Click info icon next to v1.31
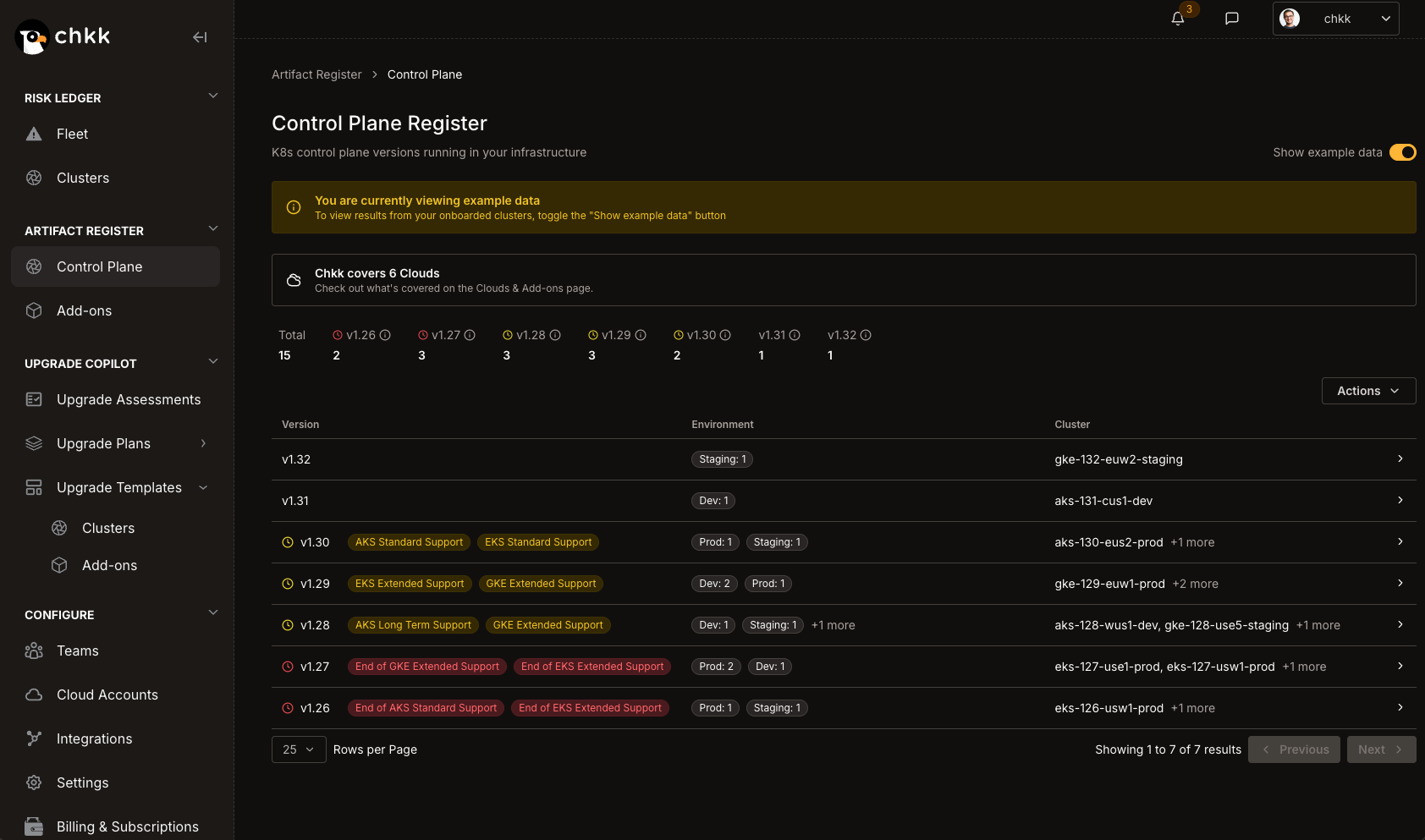 click(795, 335)
